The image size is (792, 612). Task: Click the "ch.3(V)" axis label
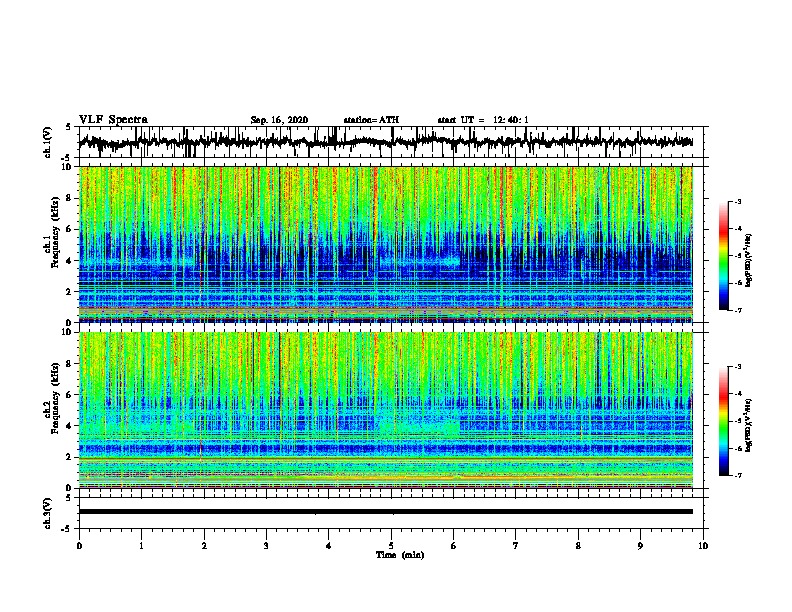tap(48, 513)
